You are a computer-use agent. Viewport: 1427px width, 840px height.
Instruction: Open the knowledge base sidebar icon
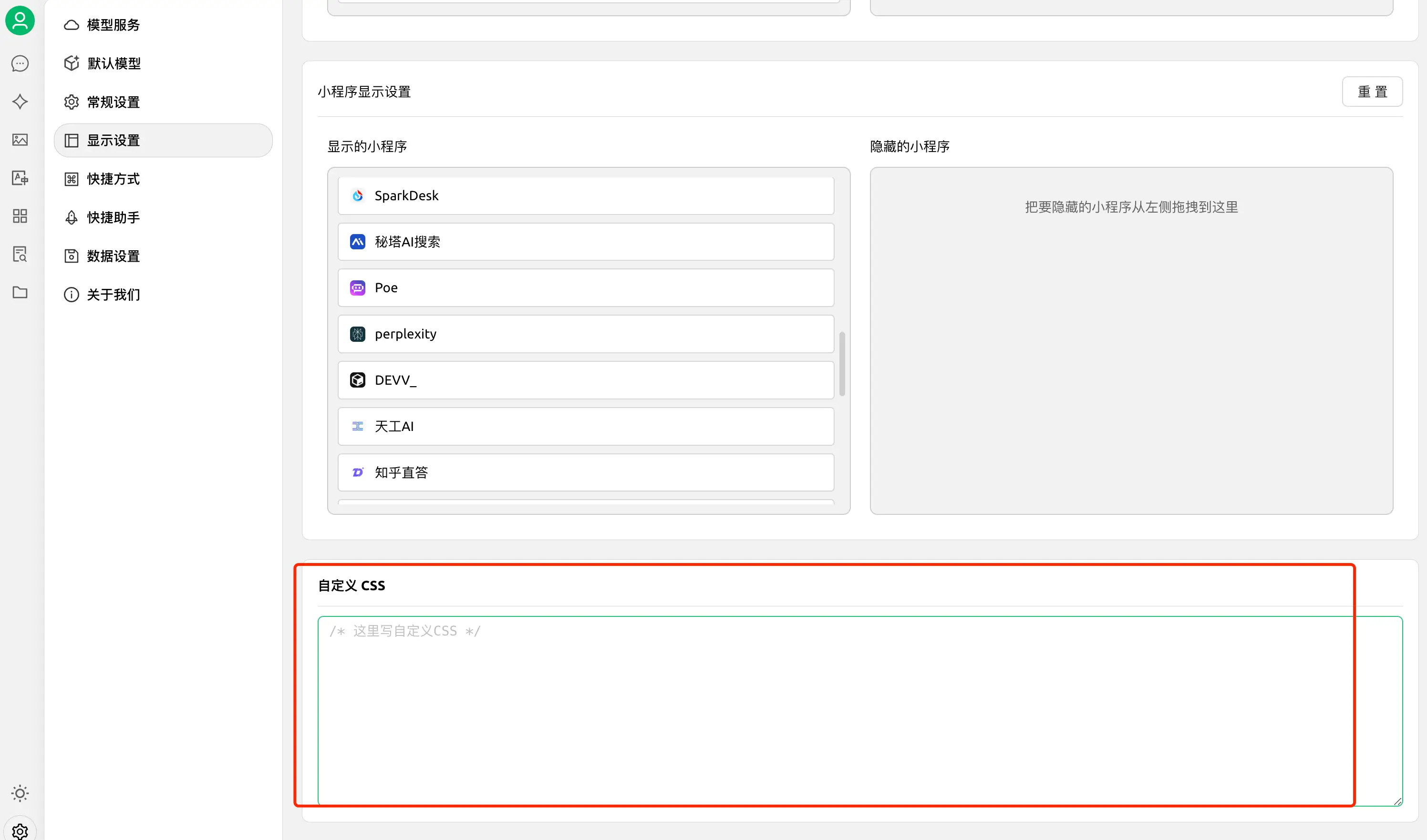(20, 254)
